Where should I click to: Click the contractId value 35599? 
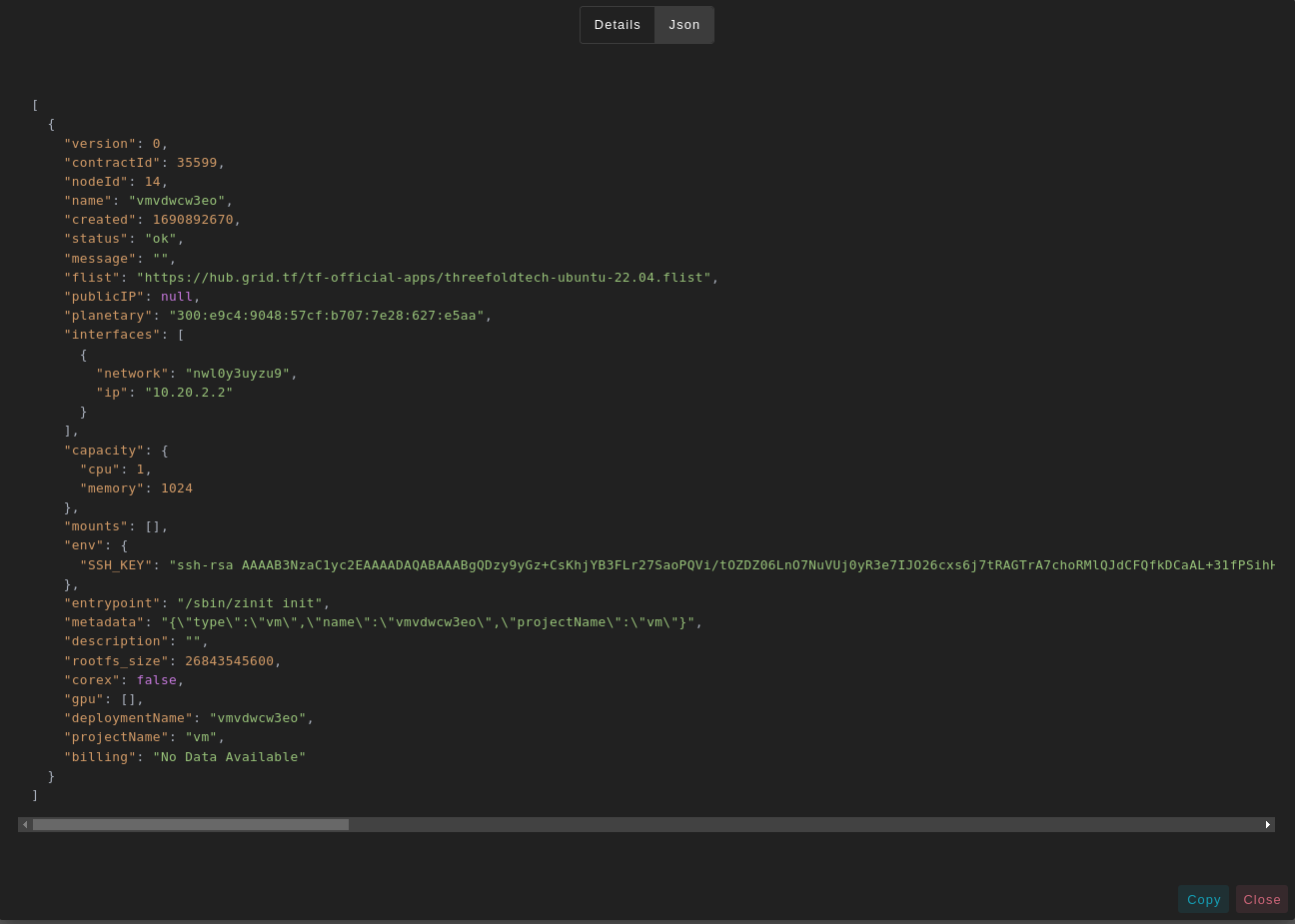[197, 163]
